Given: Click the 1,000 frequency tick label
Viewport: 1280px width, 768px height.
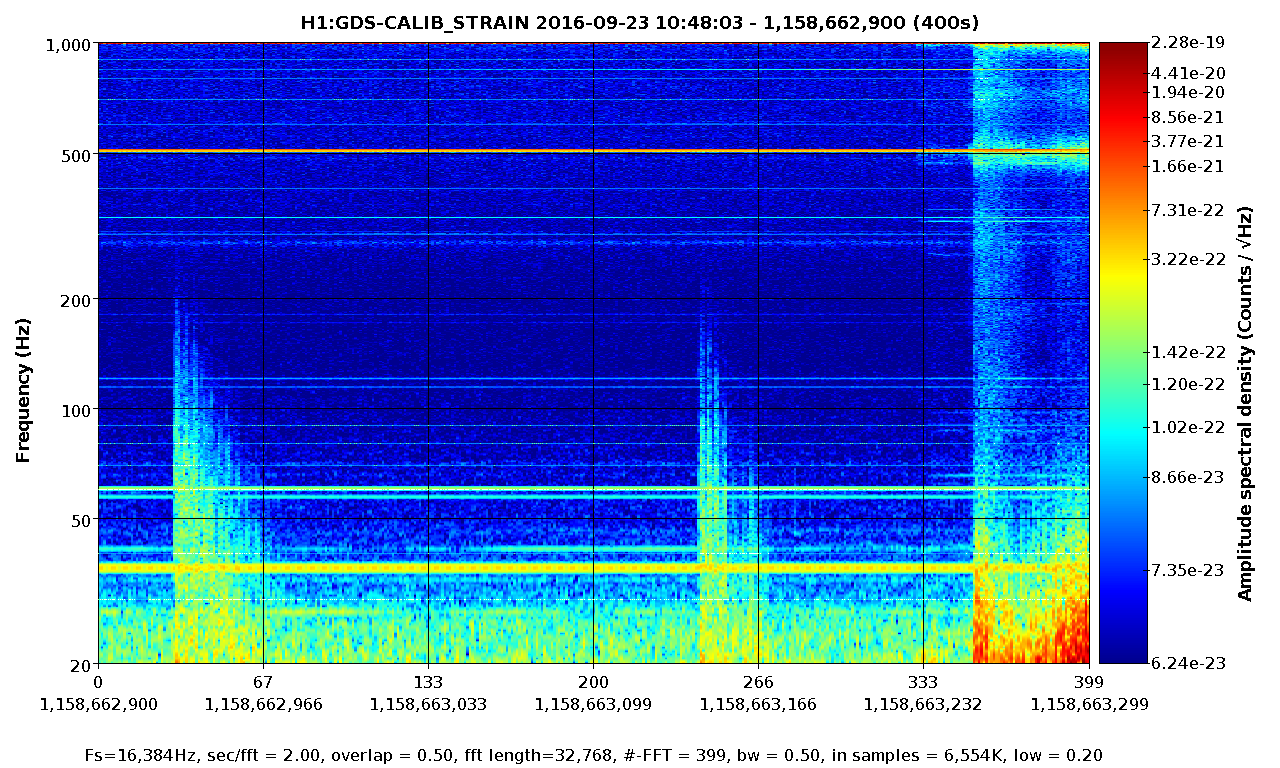Looking at the screenshot, I should [x=69, y=44].
